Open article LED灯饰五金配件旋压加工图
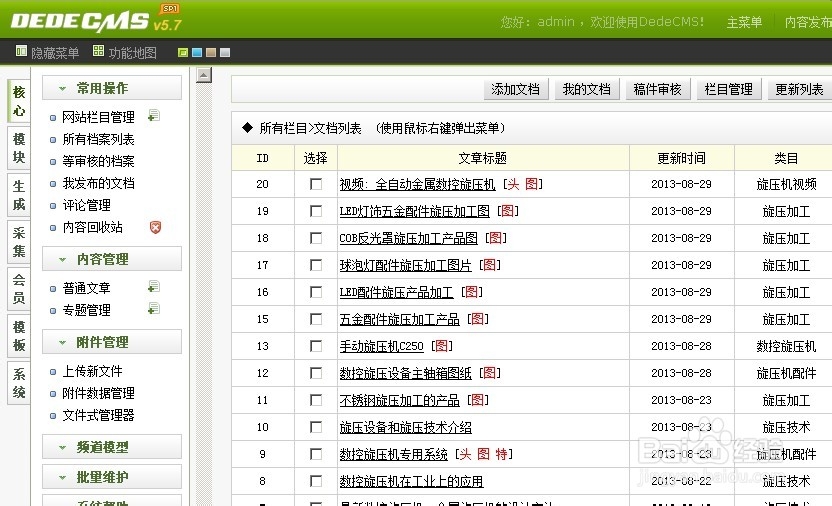The width and height of the screenshot is (832, 506). click(414, 211)
